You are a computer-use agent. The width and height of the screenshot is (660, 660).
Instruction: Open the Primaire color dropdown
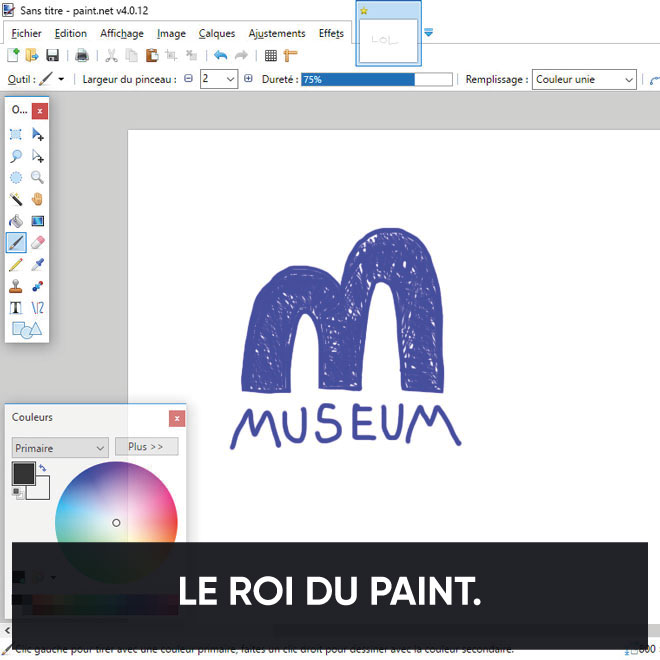(60, 448)
